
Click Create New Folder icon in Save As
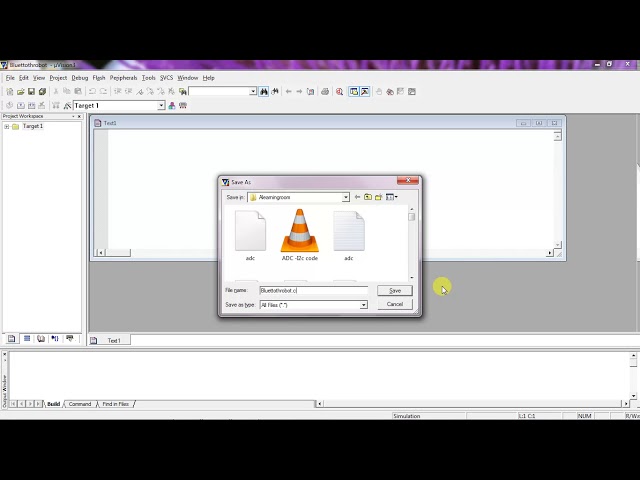coord(379,197)
